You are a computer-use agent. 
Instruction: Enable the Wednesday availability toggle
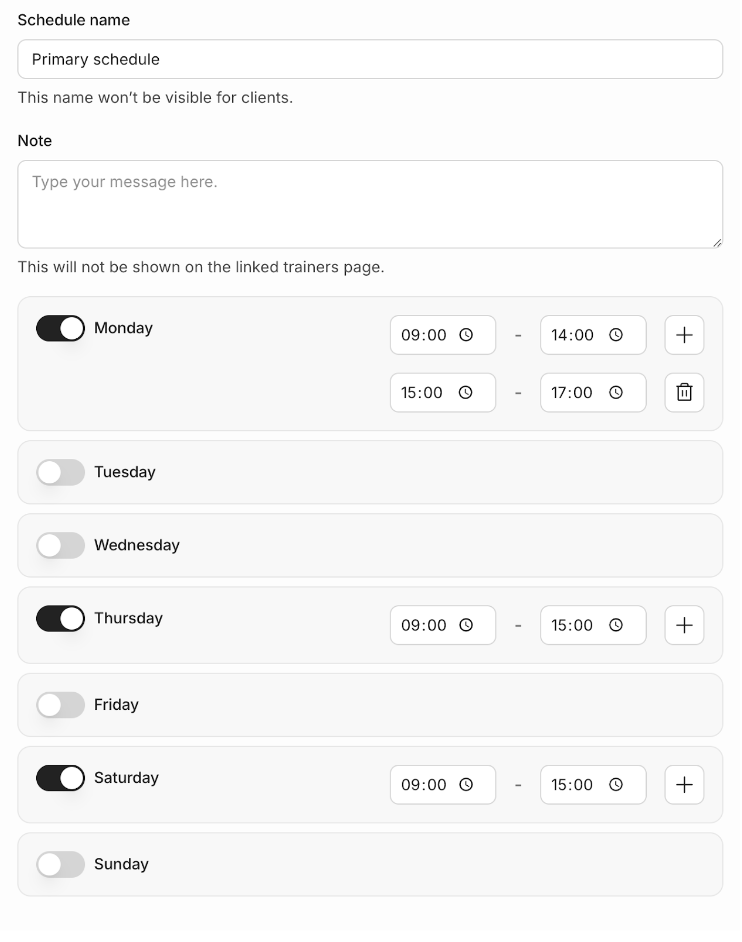coord(60,545)
